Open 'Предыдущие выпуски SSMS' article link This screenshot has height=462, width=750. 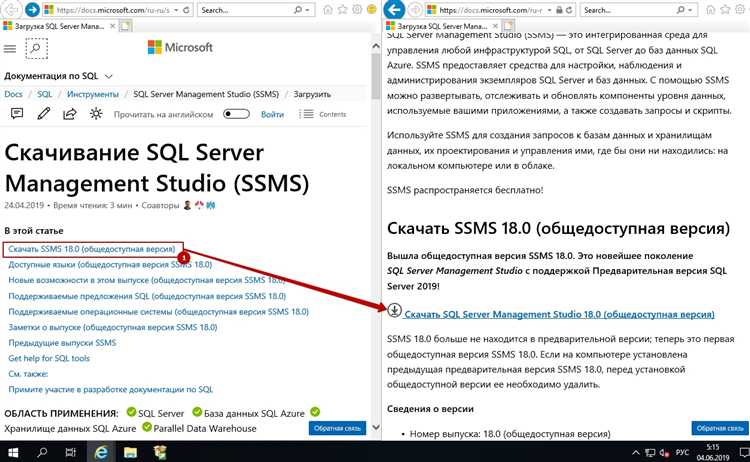(x=62, y=342)
